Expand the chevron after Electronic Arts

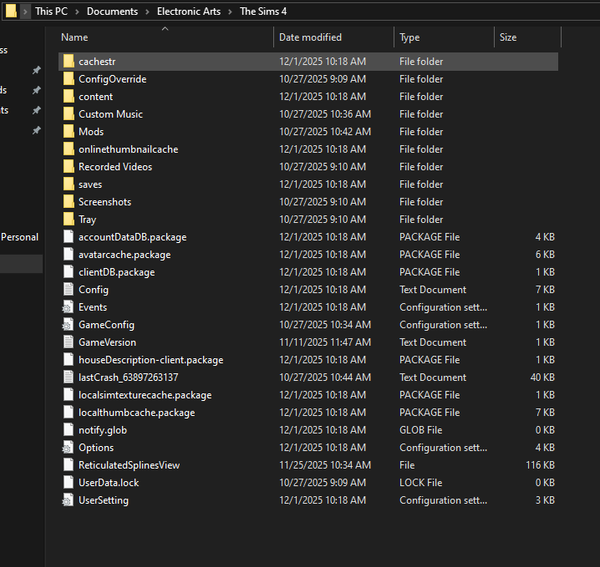point(230,12)
